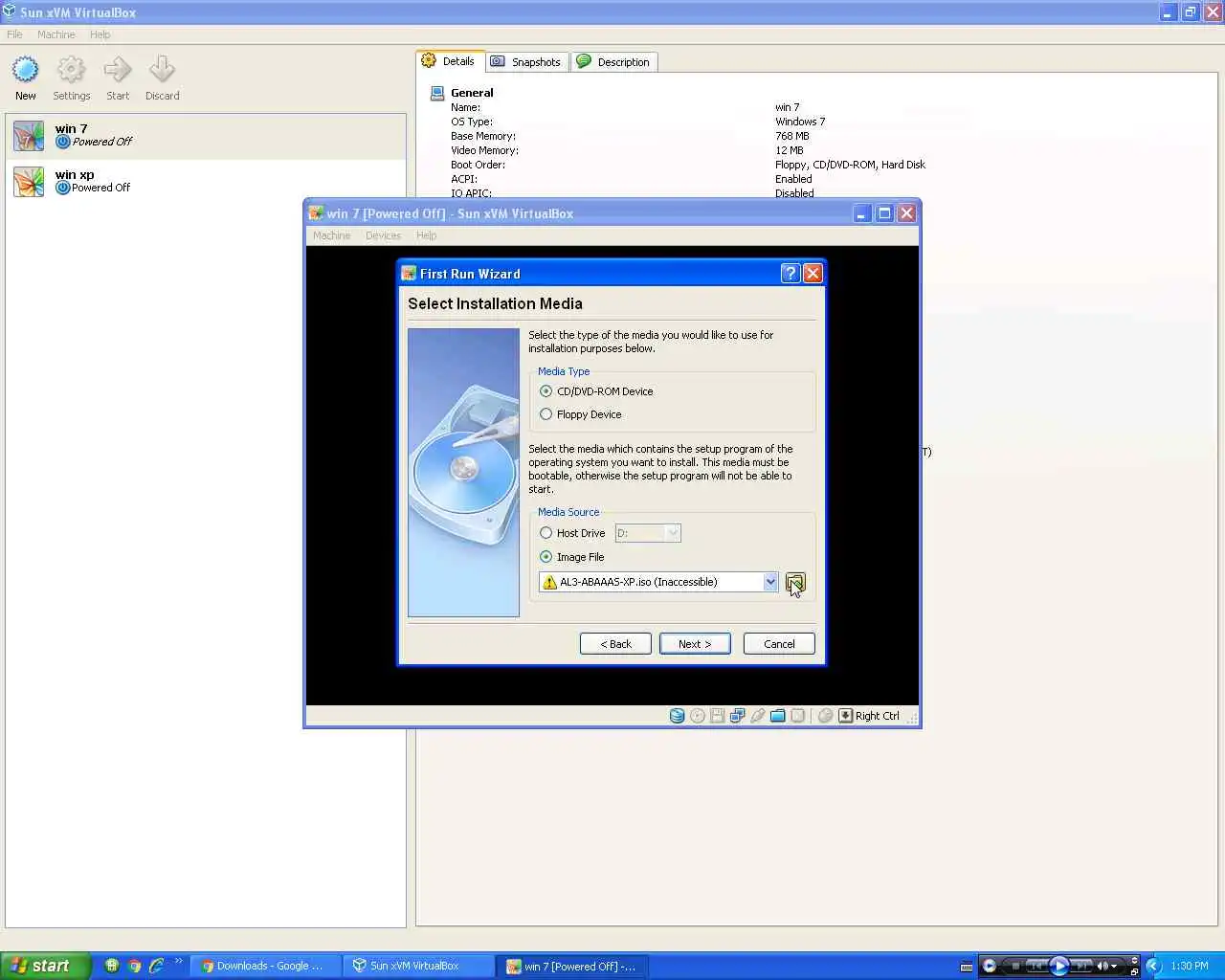Image resolution: width=1225 pixels, height=980 pixels.
Task: Switch to the Snapshots tab
Action: [525, 62]
